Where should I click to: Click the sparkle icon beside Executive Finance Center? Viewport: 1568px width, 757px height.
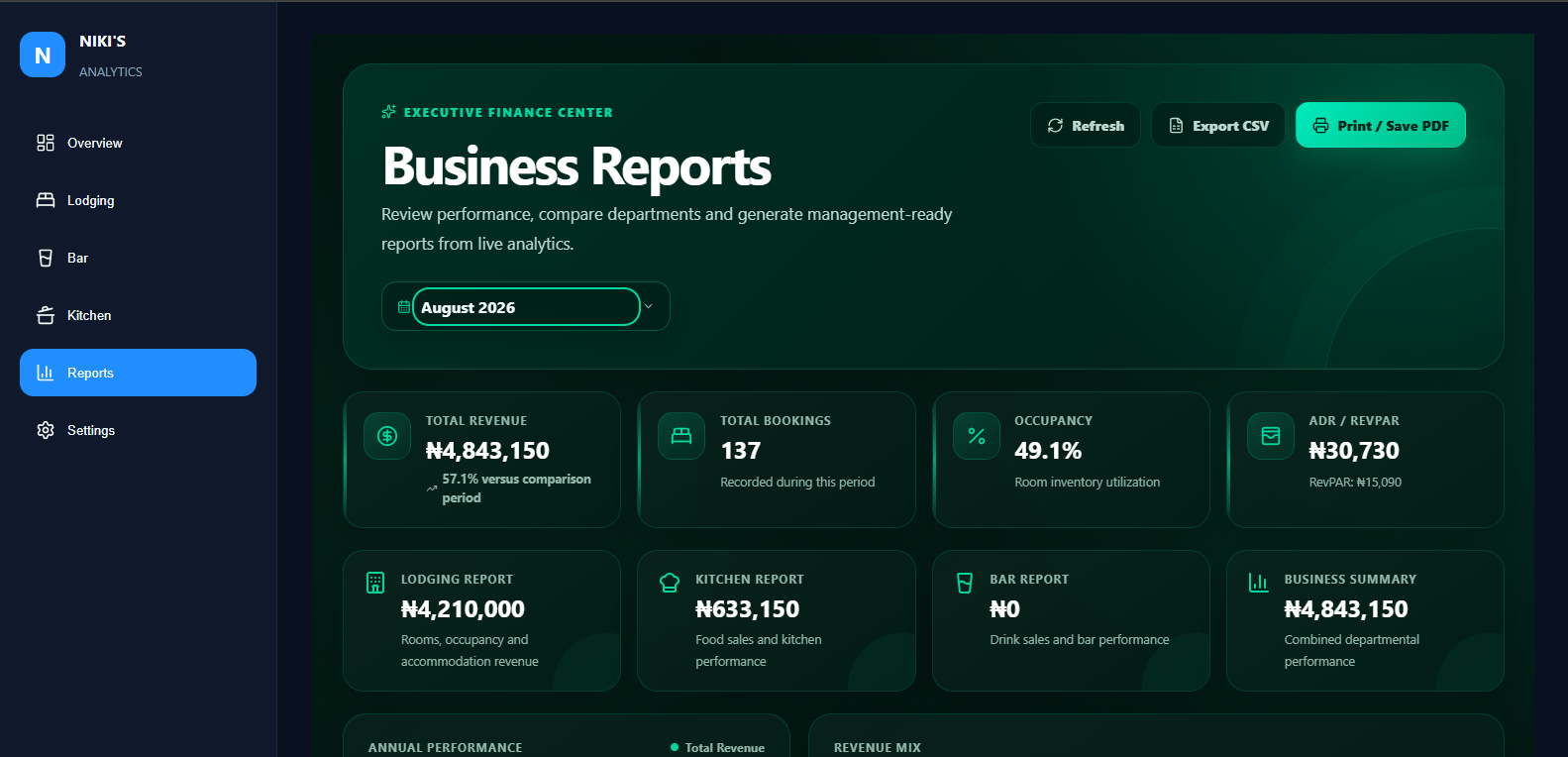click(389, 112)
